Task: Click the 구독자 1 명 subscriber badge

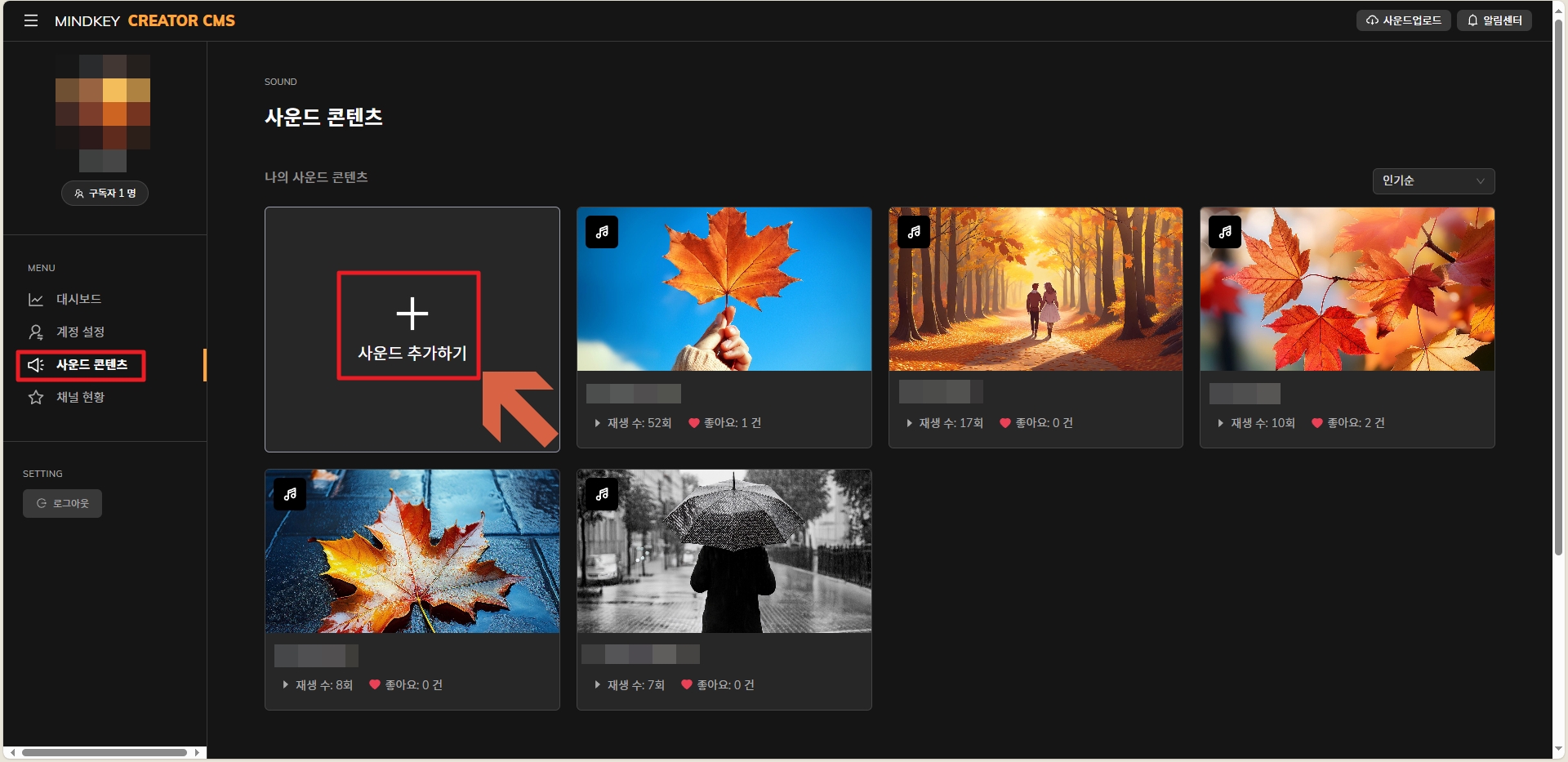Action: click(105, 194)
